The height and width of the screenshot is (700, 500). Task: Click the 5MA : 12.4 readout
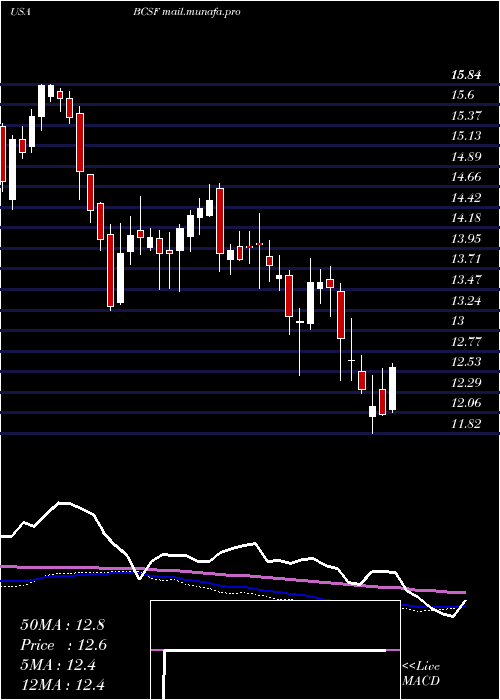pyautogui.click(x=57, y=665)
